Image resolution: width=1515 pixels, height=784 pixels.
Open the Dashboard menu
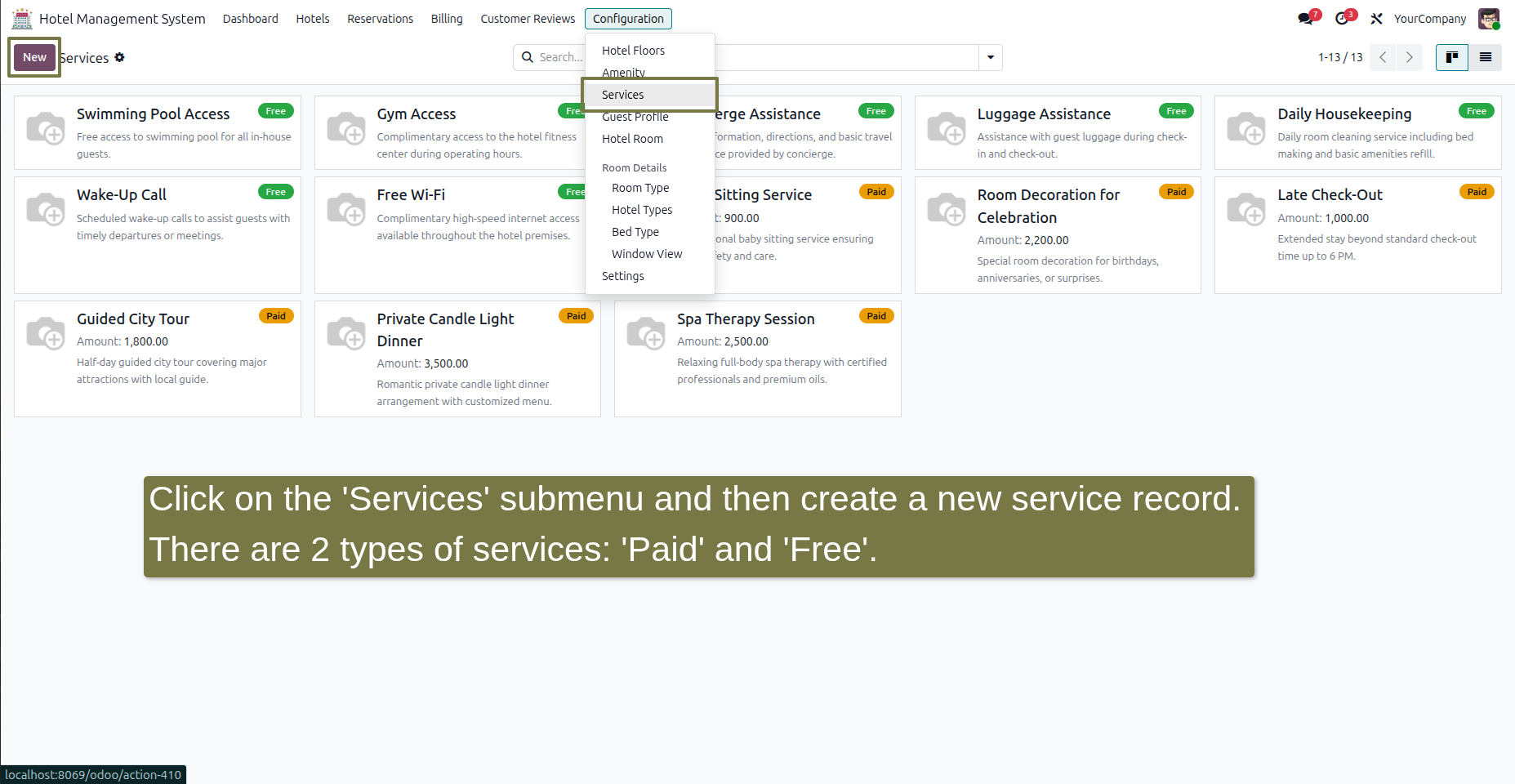[250, 19]
